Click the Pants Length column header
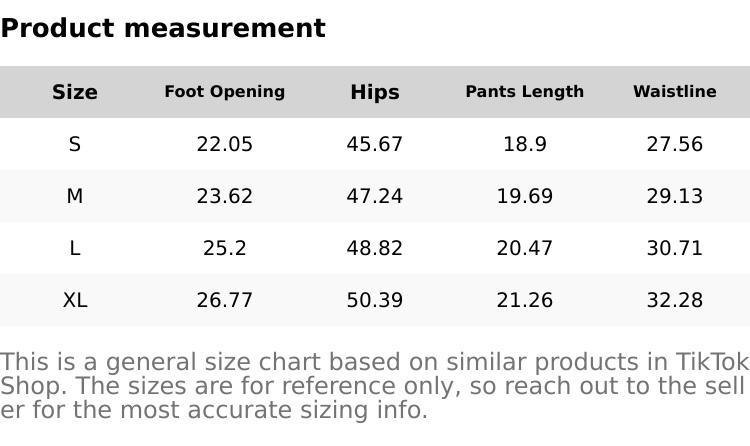The width and height of the screenshot is (750, 446). 525,92
